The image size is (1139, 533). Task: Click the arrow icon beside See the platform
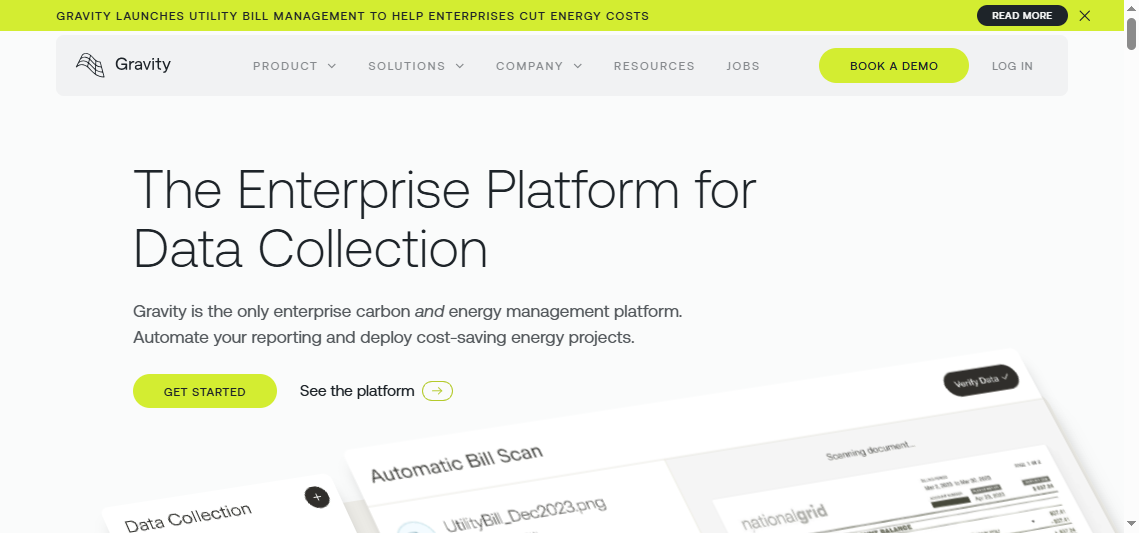437,391
